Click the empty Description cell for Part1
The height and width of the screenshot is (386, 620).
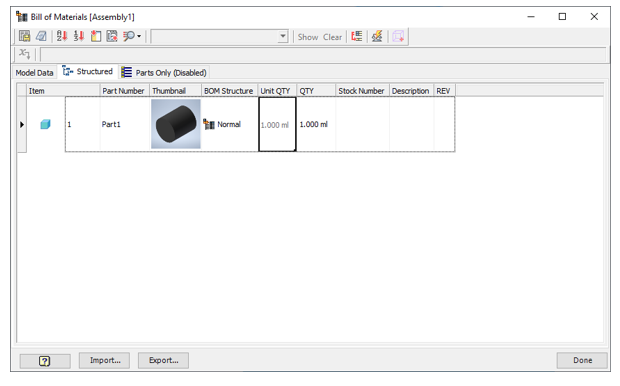coord(411,125)
